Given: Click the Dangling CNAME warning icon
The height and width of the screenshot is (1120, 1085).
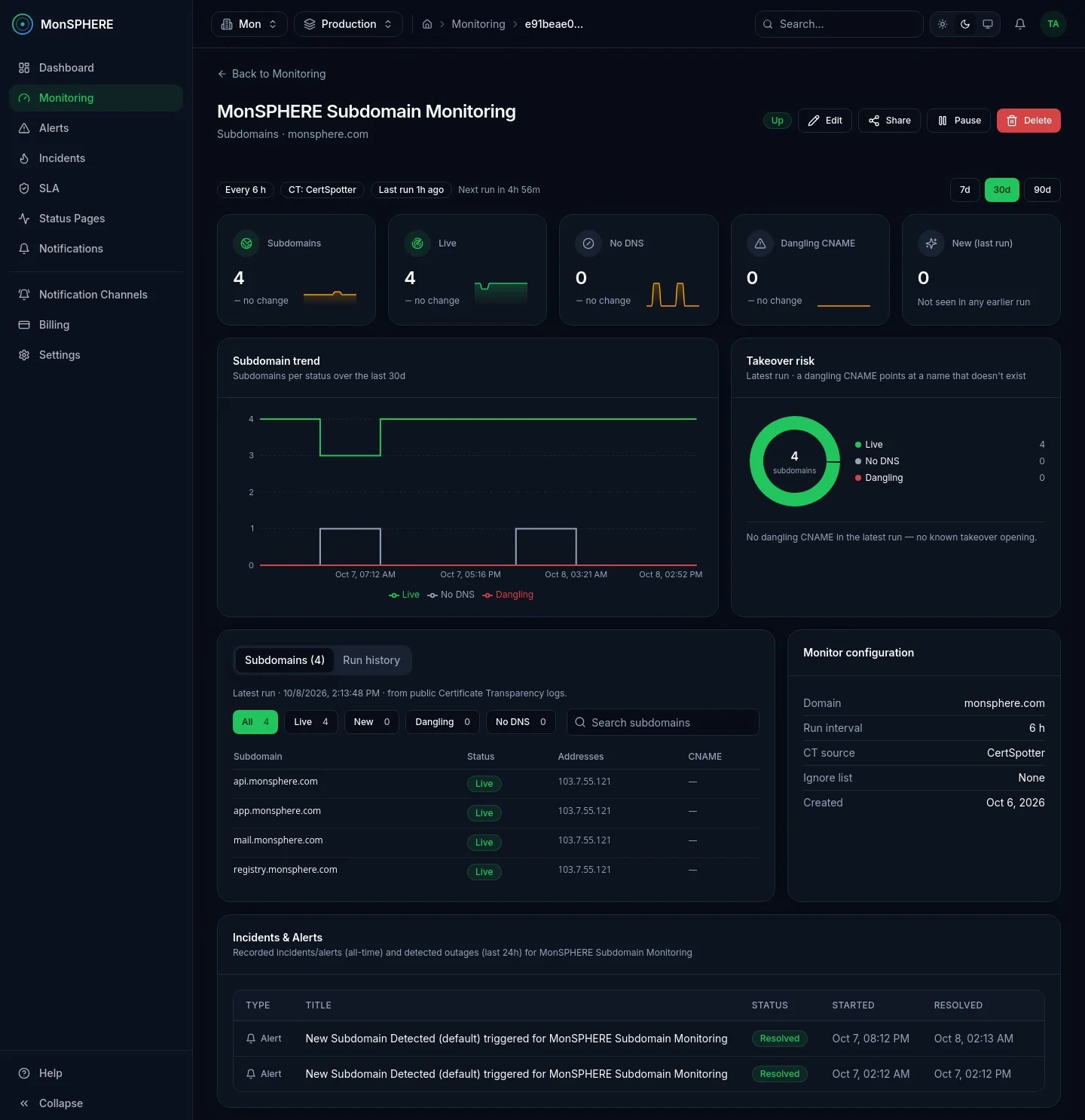Looking at the screenshot, I should pyautogui.click(x=760, y=243).
